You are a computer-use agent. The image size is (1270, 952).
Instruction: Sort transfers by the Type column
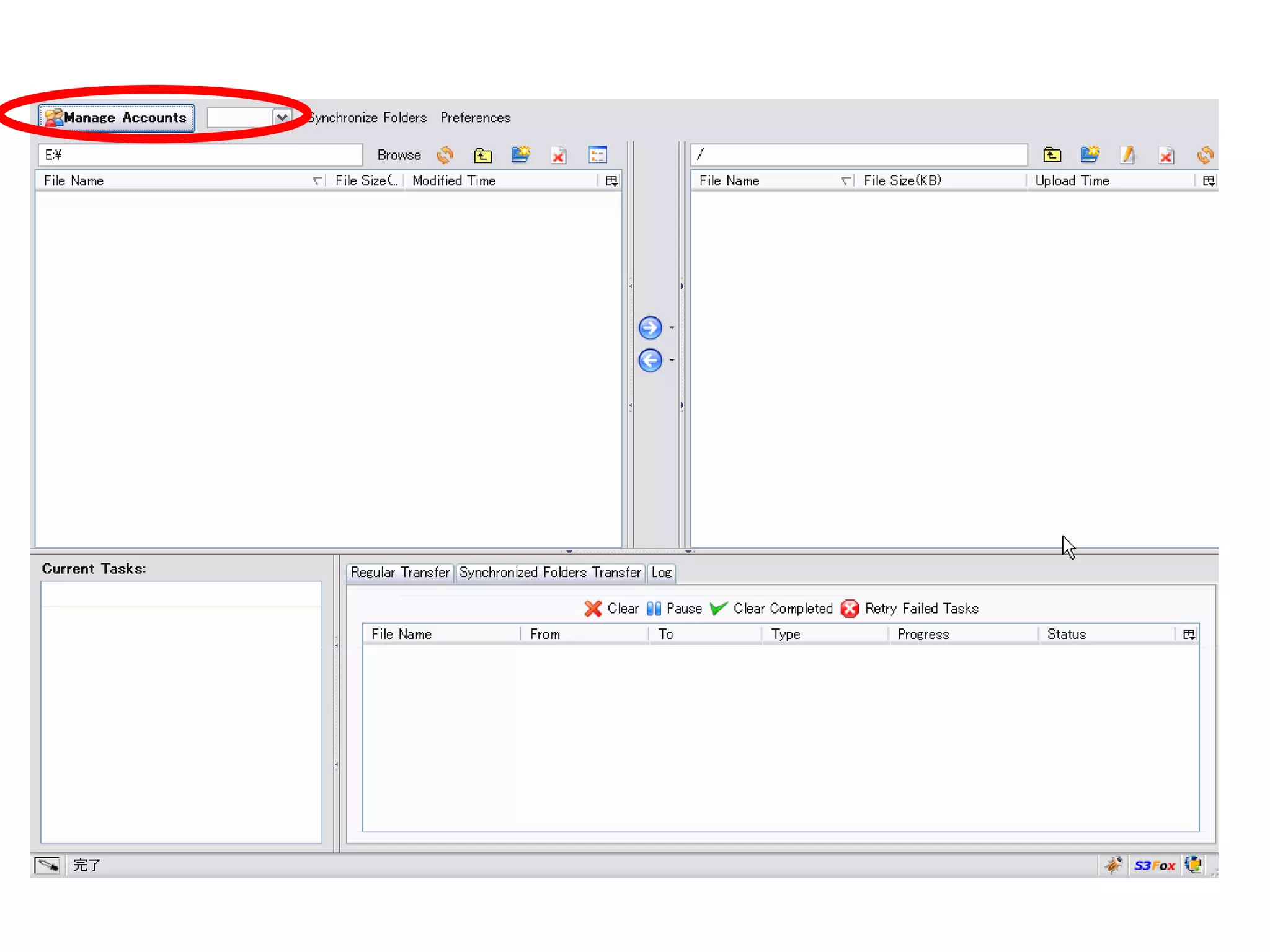825,634
